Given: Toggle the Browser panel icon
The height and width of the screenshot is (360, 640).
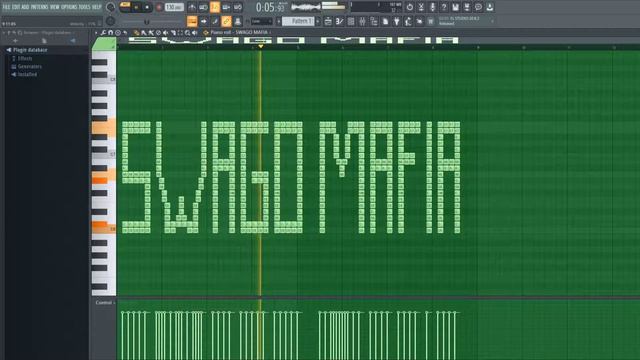Looking at the screenshot, I should click(374, 21).
